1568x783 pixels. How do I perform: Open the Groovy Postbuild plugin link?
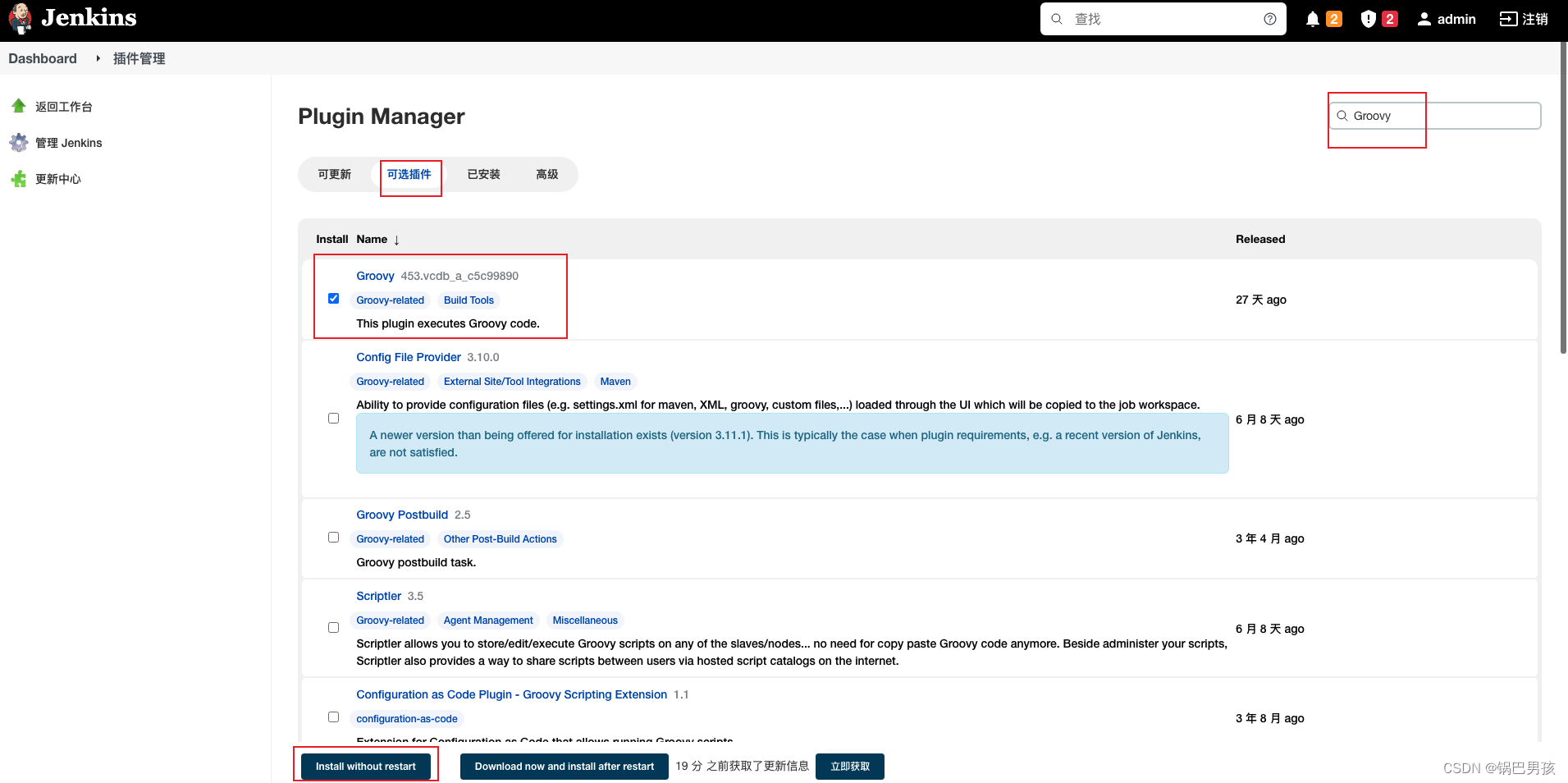[402, 515]
